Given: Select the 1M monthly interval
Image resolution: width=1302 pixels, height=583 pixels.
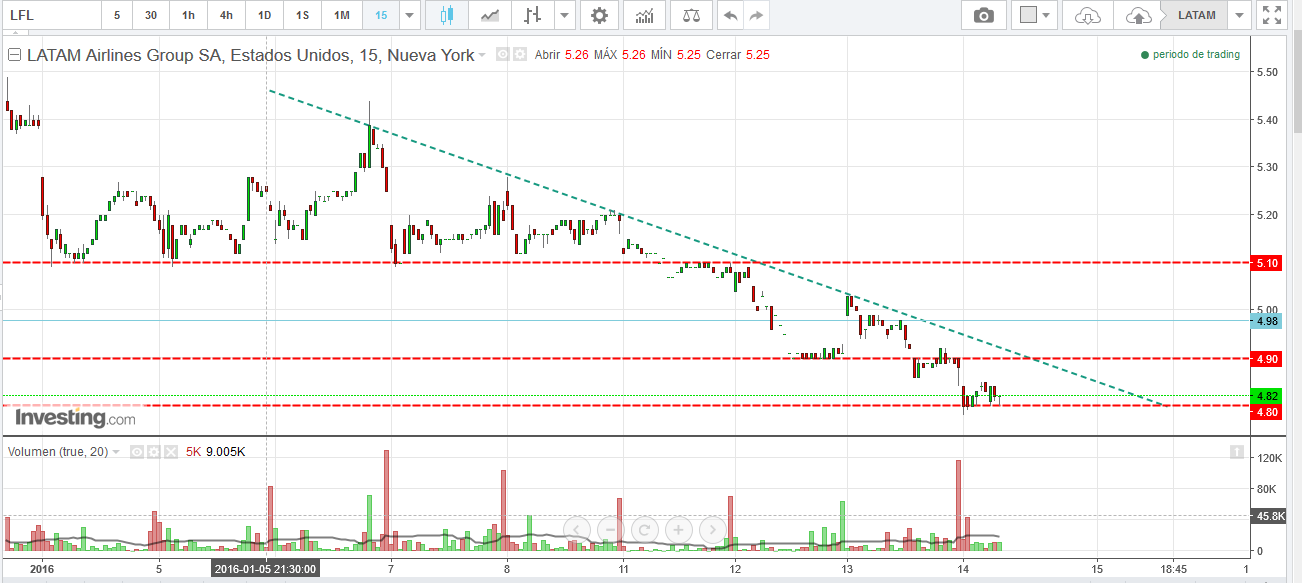Looking at the screenshot, I should pyautogui.click(x=341, y=15).
